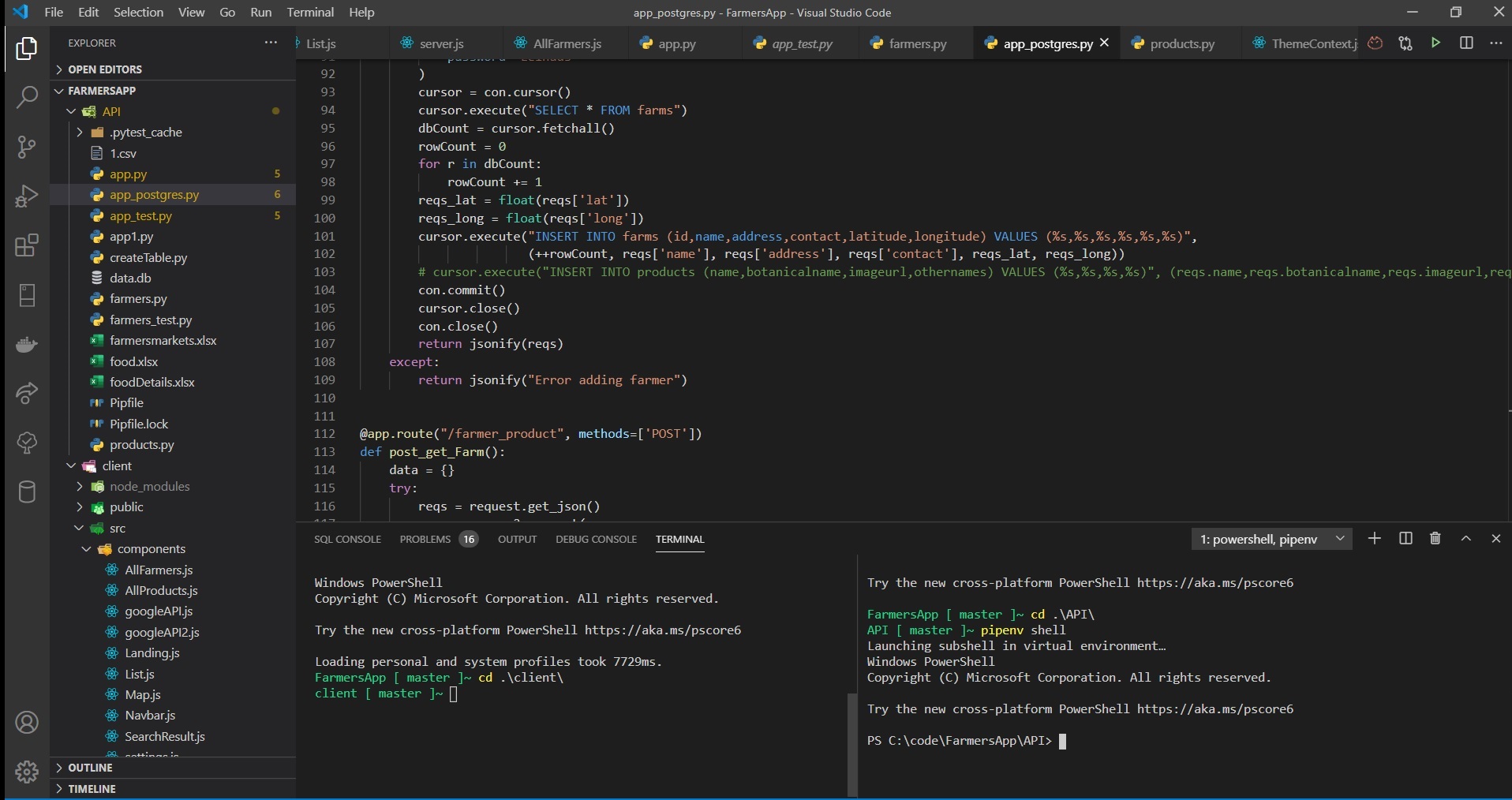Switch to the OUTPUT panel tab
This screenshot has width=1512, height=800.
pyautogui.click(x=517, y=539)
